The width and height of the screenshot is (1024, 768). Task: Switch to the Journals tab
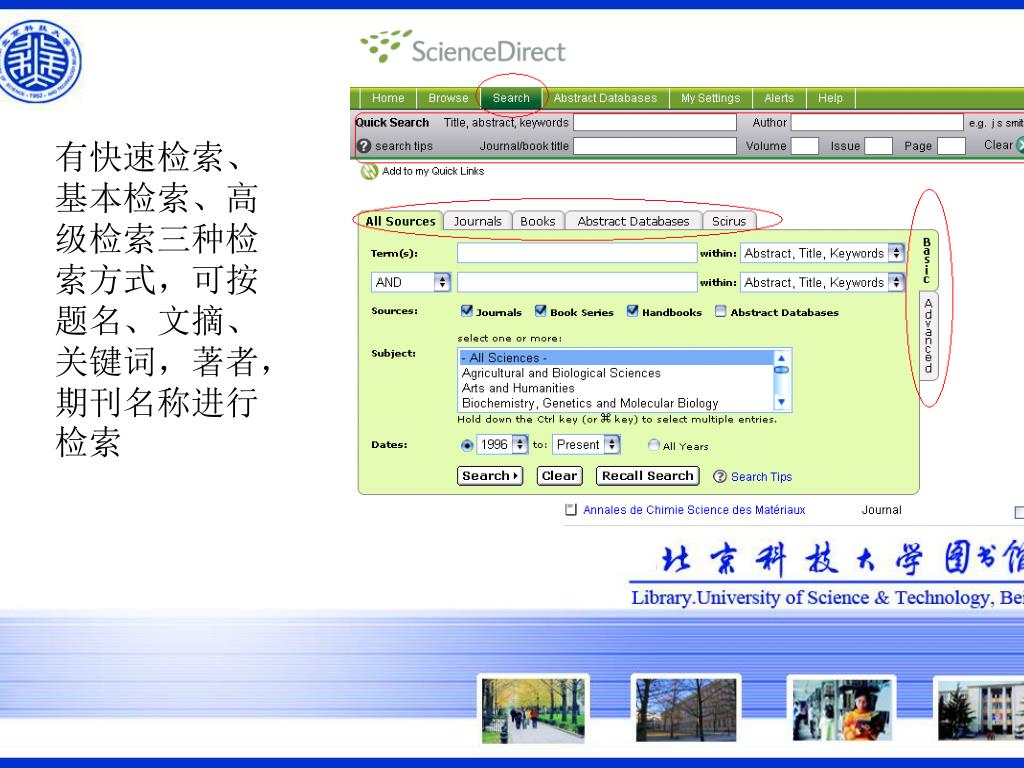[x=477, y=221]
